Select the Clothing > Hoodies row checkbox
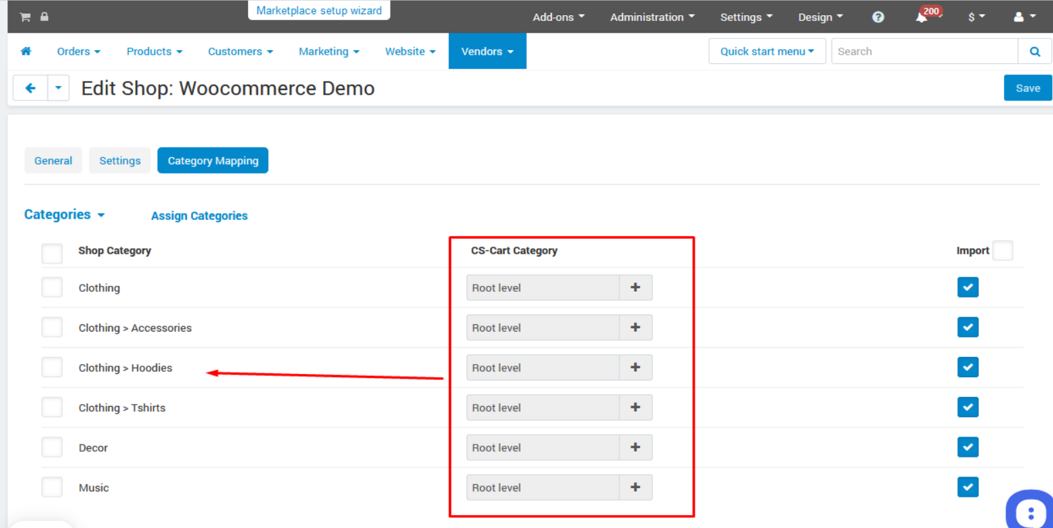This screenshot has width=1053, height=528. pyautogui.click(x=52, y=368)
